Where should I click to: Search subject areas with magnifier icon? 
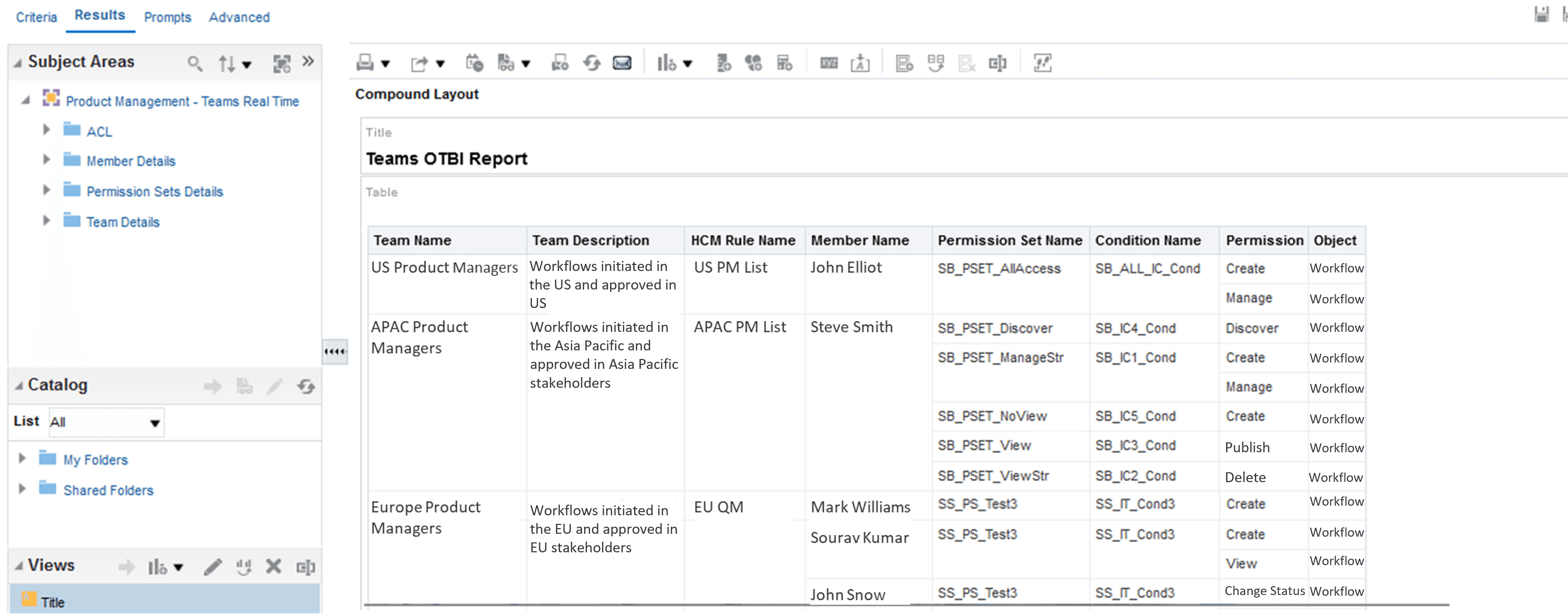point(195,63)
